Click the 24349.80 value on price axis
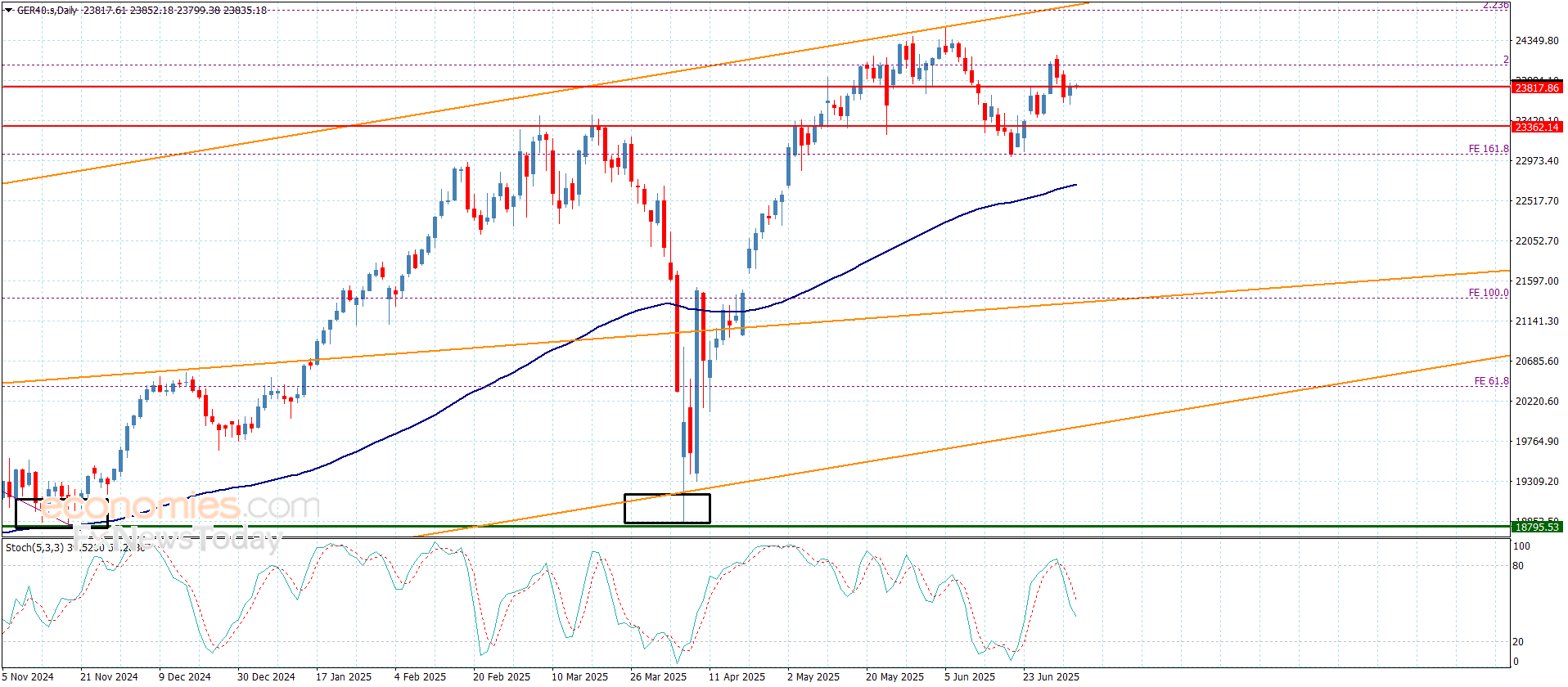Image resolution: width=1568 pixels, height=687 pixels. (1537, 41)
